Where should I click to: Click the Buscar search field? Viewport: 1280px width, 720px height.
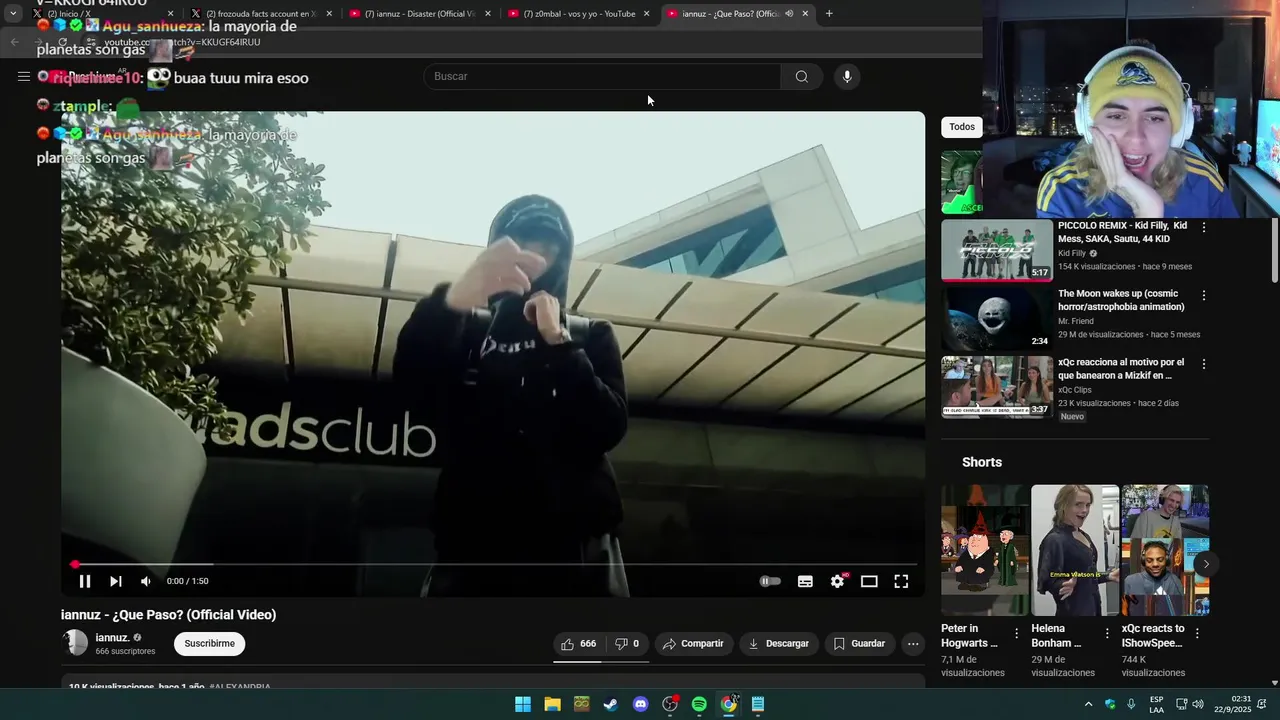click(602, 77)
